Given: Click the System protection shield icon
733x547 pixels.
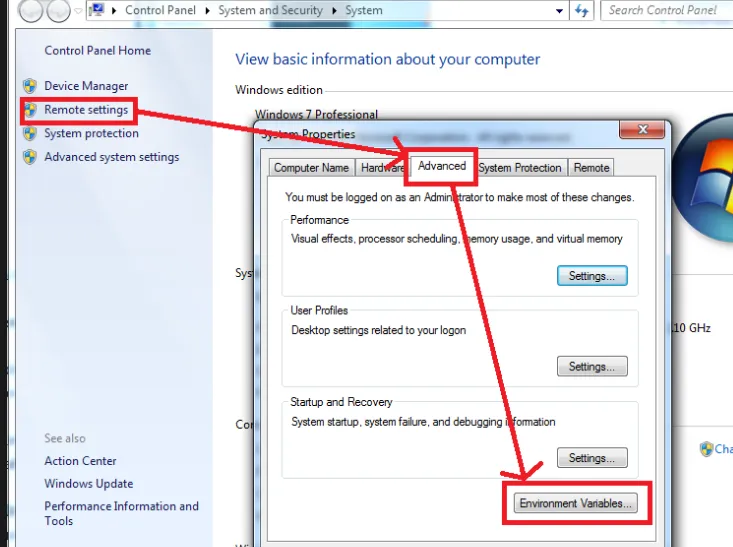Looking at the screenshot, I should tap(30, 133).
